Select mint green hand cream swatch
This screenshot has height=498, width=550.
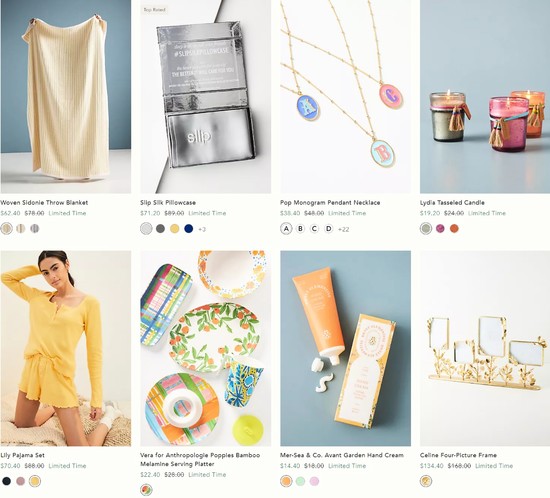pos(300,481)
